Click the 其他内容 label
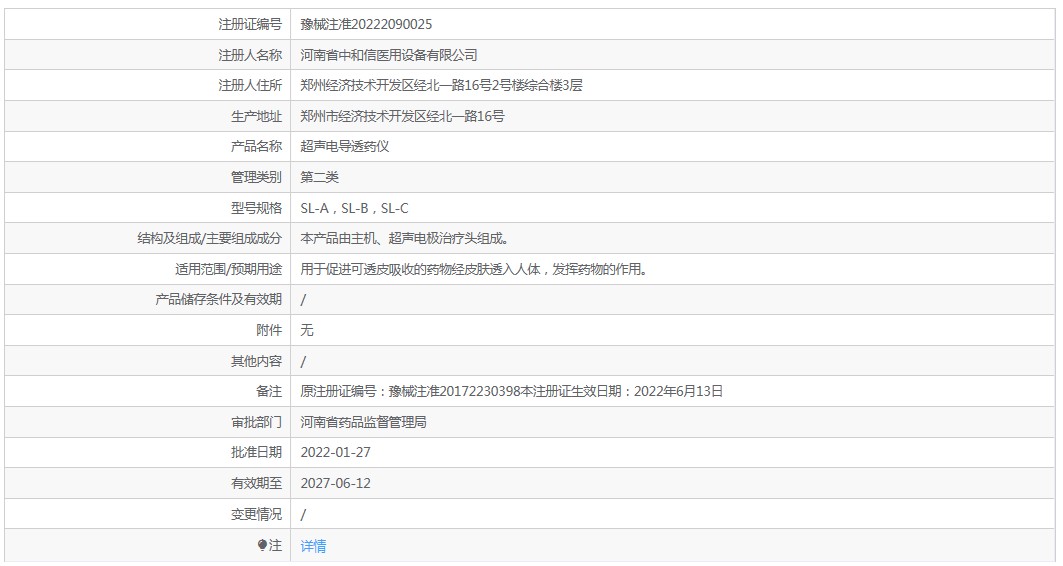Image resolution: width=1063 pixels, height=566 pixels. point(256,361)
